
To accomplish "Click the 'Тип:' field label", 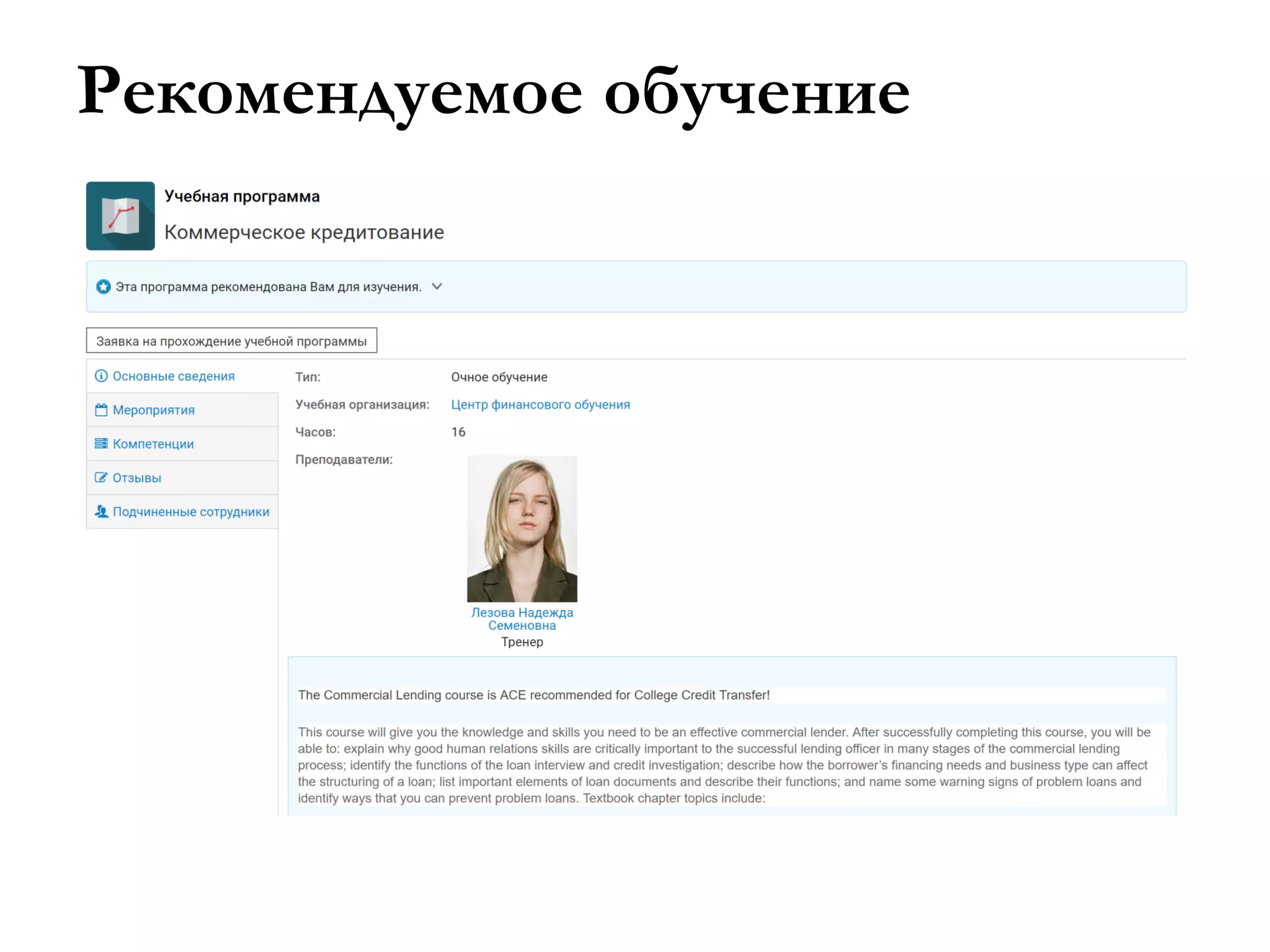I will (x=308, y=377).
